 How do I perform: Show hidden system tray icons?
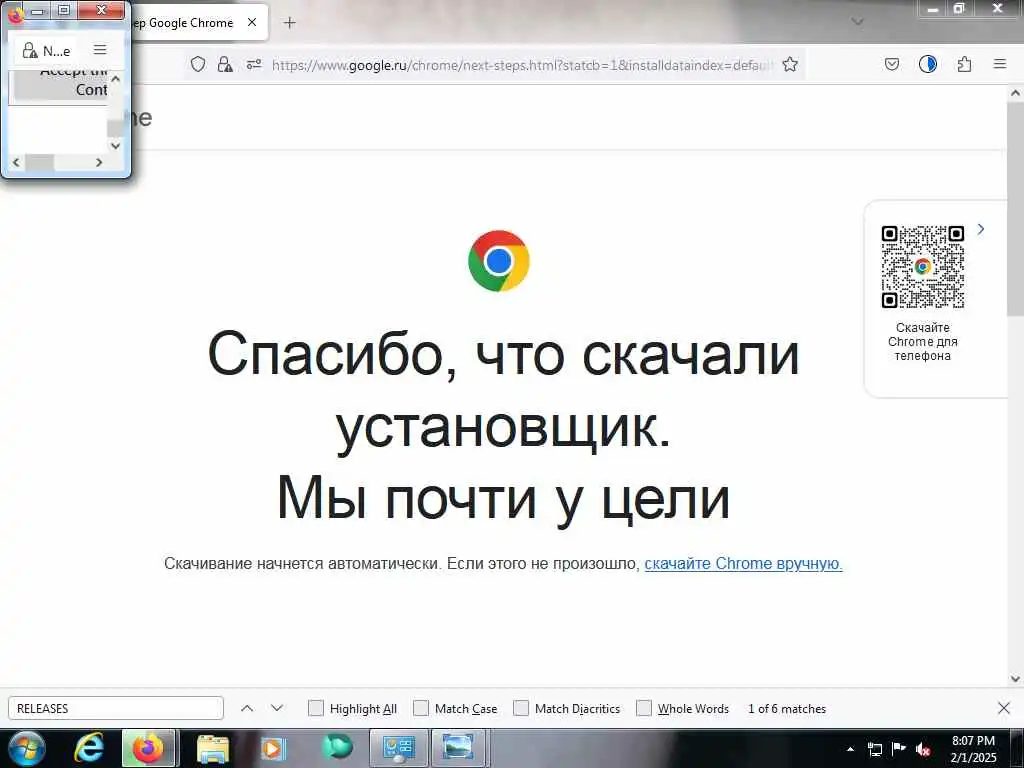pos(850,749)
